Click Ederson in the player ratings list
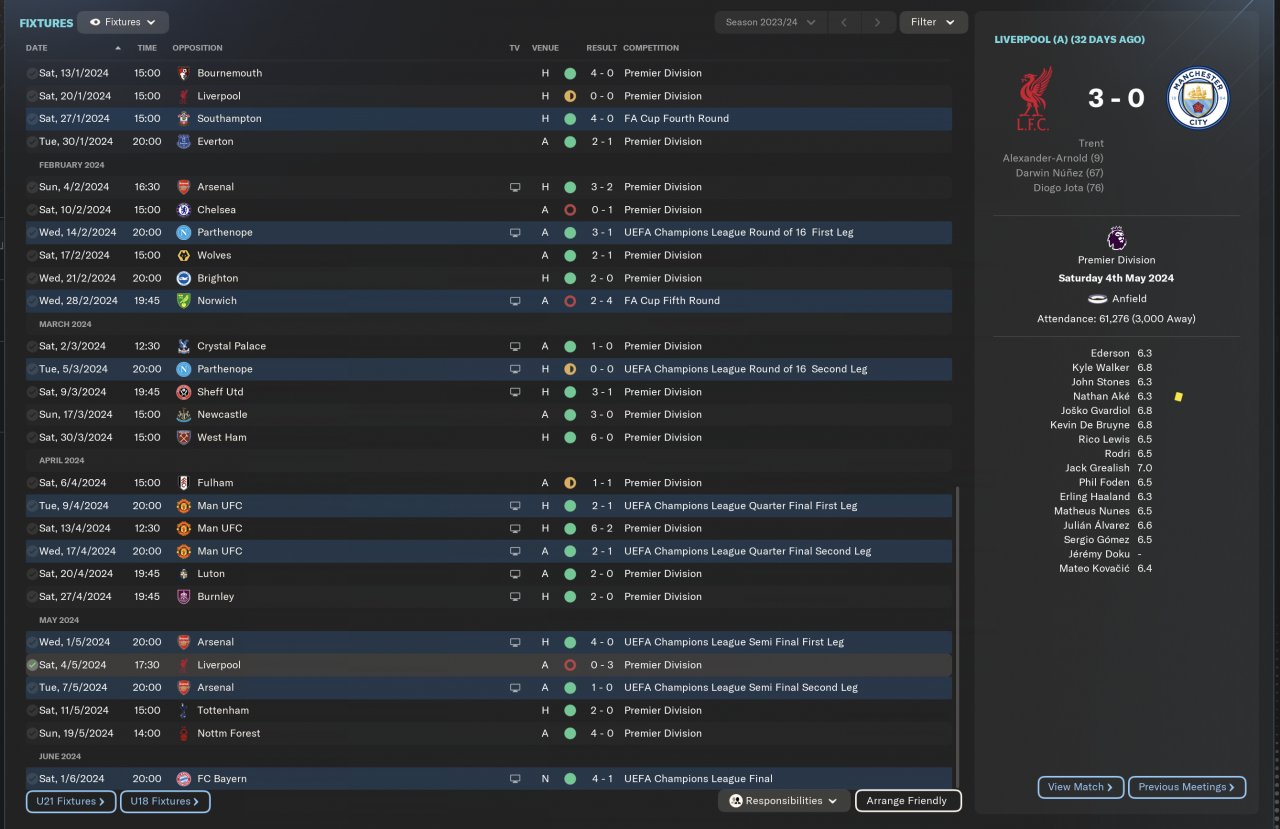Viewport: 1280px width, 829px height. tap(1110, 353)
